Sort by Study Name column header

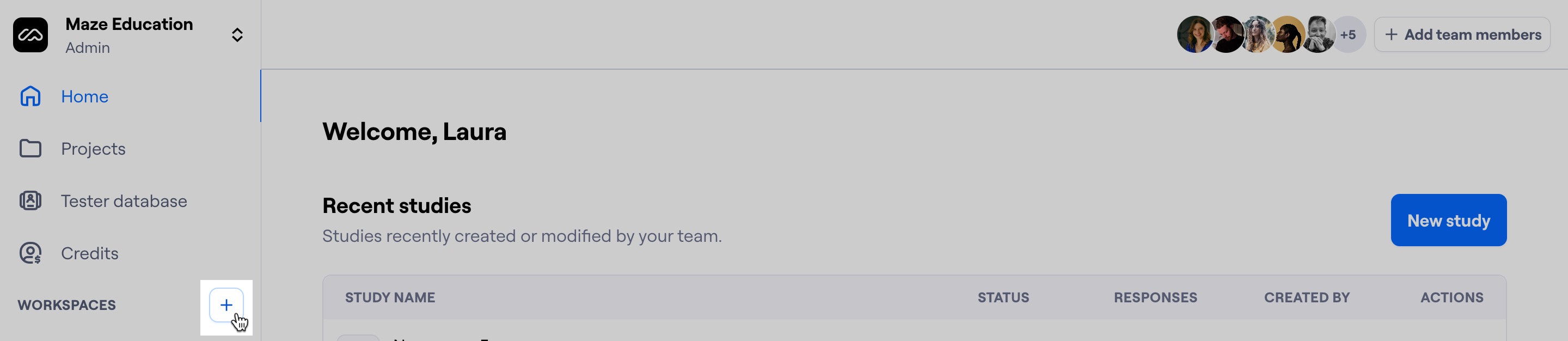tap(390, 298)
